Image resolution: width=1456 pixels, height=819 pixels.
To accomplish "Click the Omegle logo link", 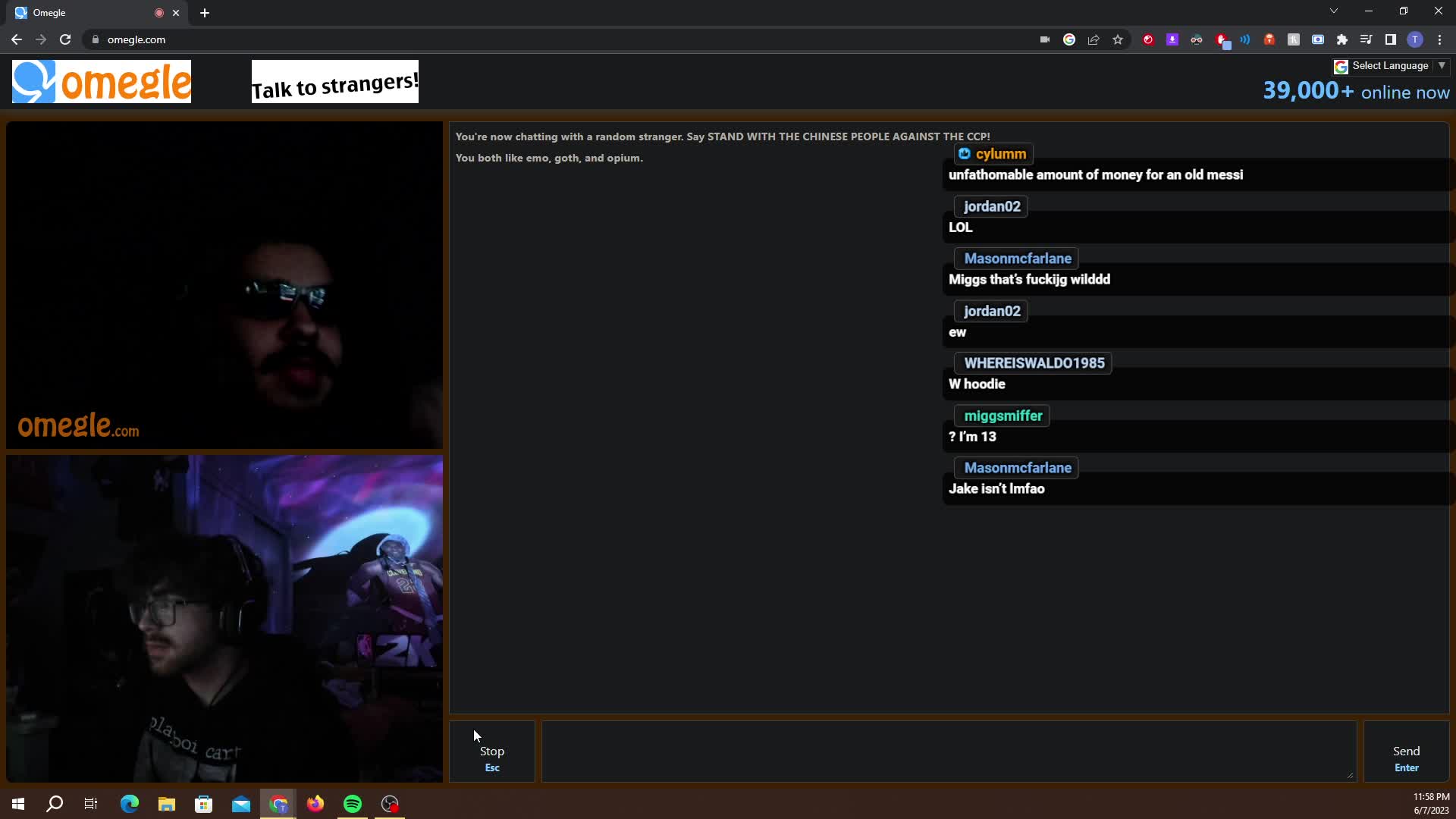I will pyautogui.click(x=102, y=82).
